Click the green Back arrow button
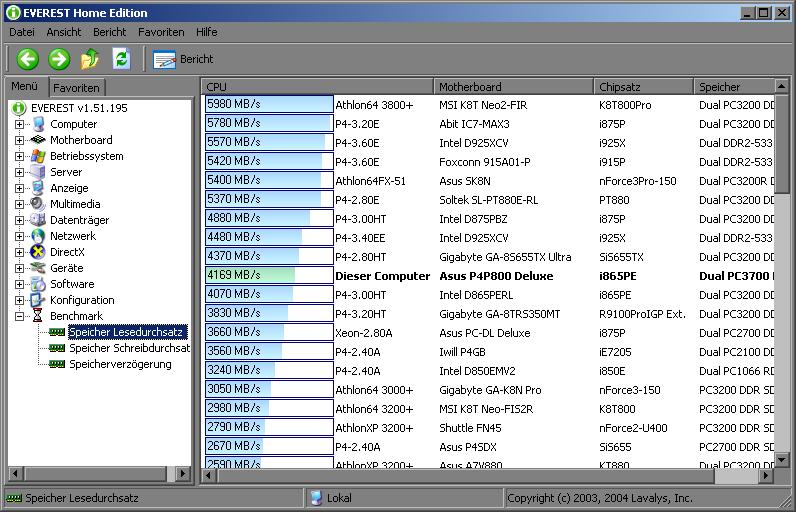 [x=27, y=59]
